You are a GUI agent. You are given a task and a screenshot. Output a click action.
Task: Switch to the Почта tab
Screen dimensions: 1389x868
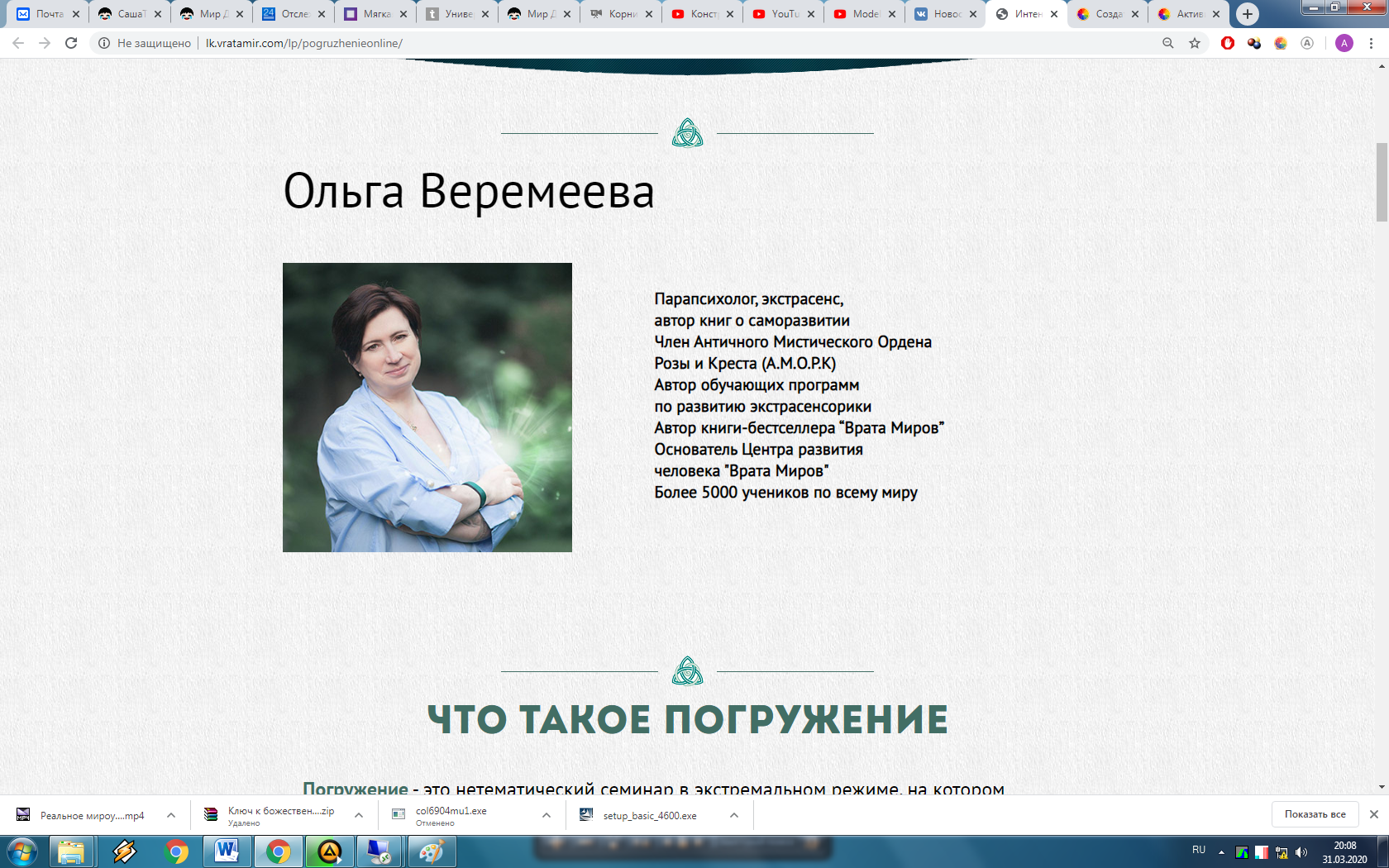pos(49,14)
